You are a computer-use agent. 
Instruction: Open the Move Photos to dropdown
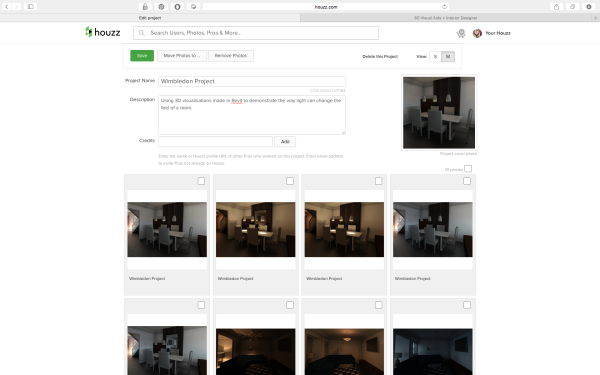(x=182, y=56)
